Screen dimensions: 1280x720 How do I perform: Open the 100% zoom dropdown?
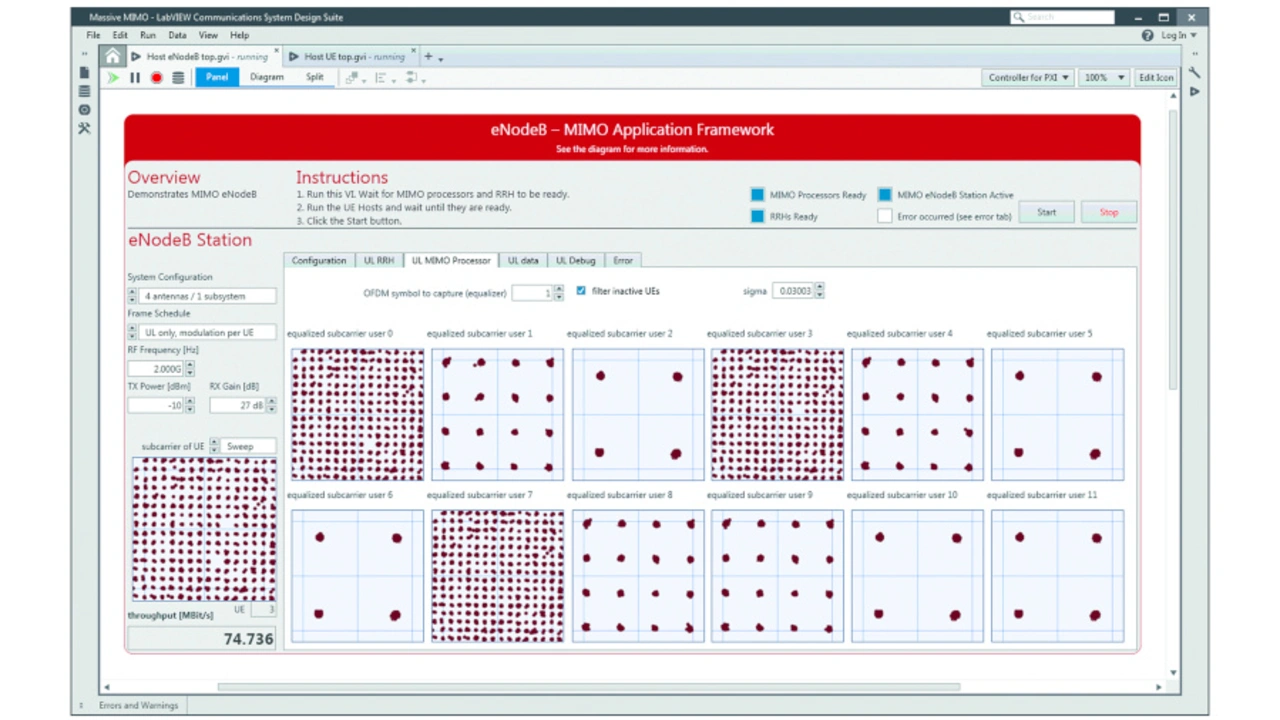[x=1104, y=77]
